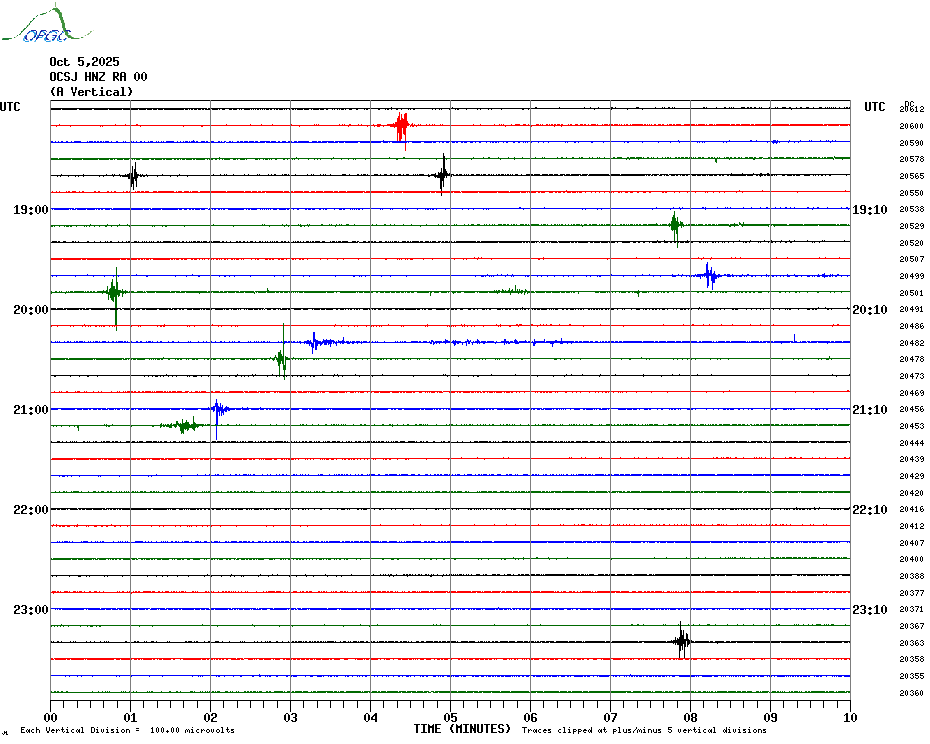This screenshot has width=930, height=744.
Task: Click the (A Vertical) channel label
Action: [x=91, y=92]
